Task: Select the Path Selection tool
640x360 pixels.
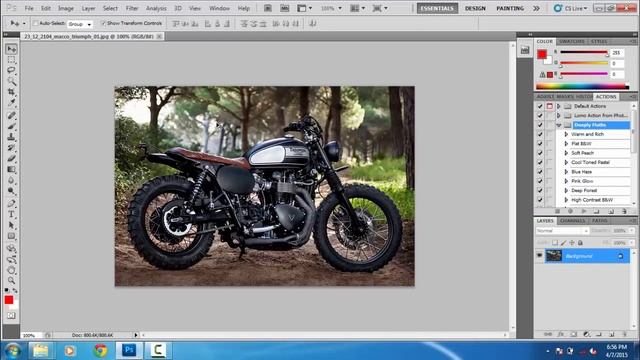Action: click(11, 225)
